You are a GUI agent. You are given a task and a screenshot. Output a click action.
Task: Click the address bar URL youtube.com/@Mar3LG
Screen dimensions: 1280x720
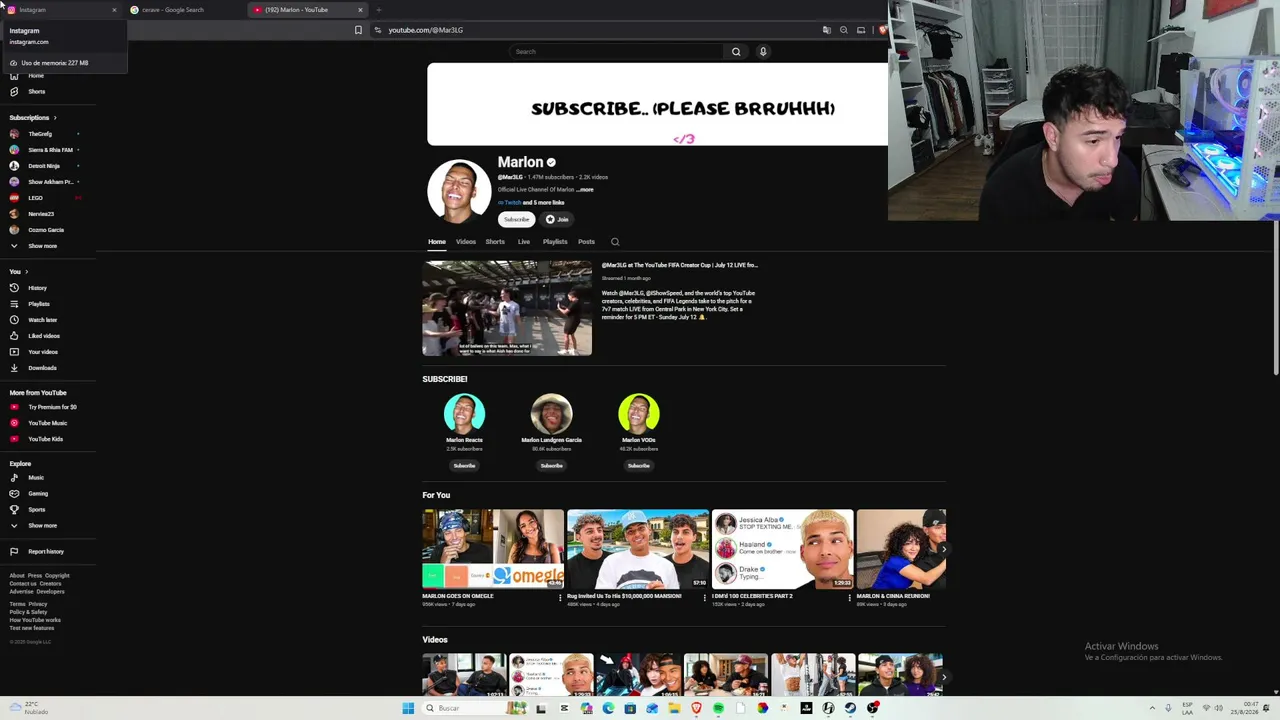[x=426, y=30]
